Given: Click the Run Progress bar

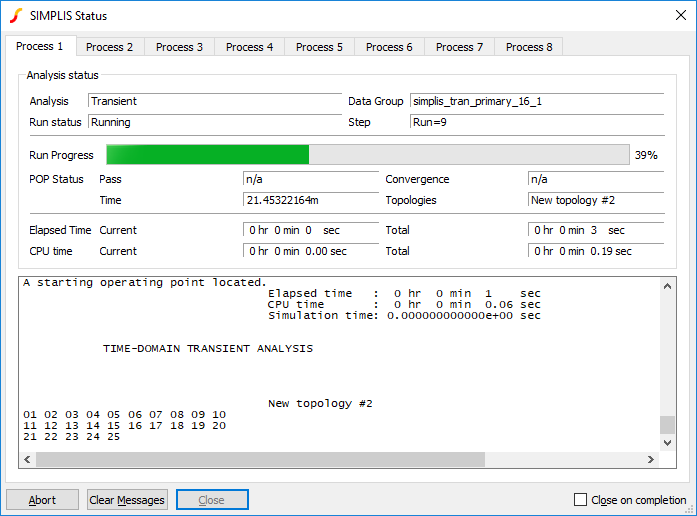Looking at the screenshot, I should click(367, 155).
